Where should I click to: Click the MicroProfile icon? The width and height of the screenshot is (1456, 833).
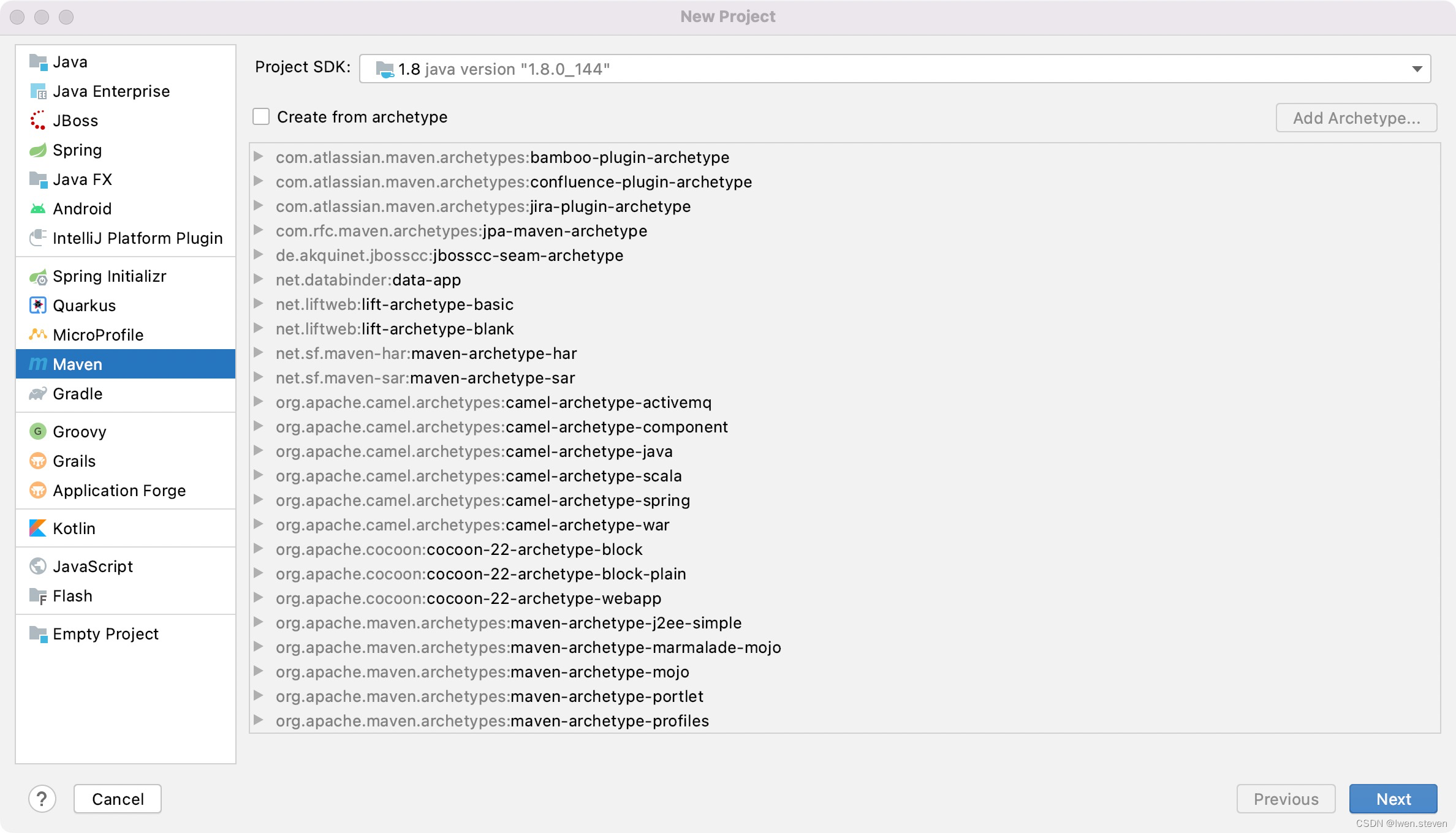pos(38,335)
